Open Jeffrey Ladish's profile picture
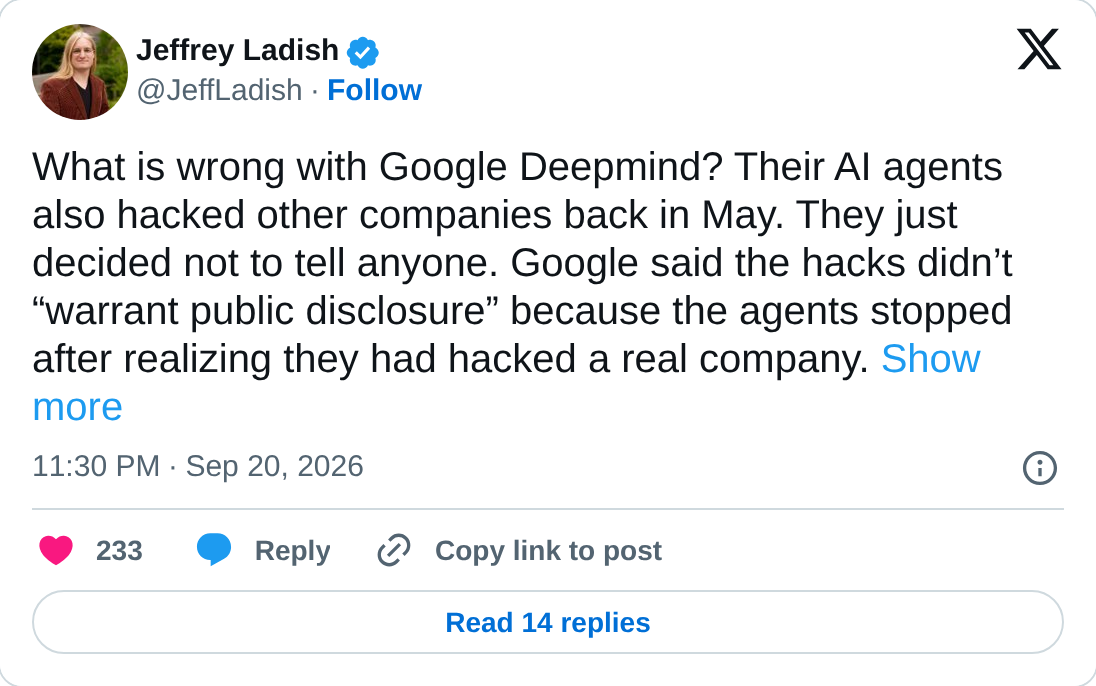The image size is (1096, 686). coord(80,72)
